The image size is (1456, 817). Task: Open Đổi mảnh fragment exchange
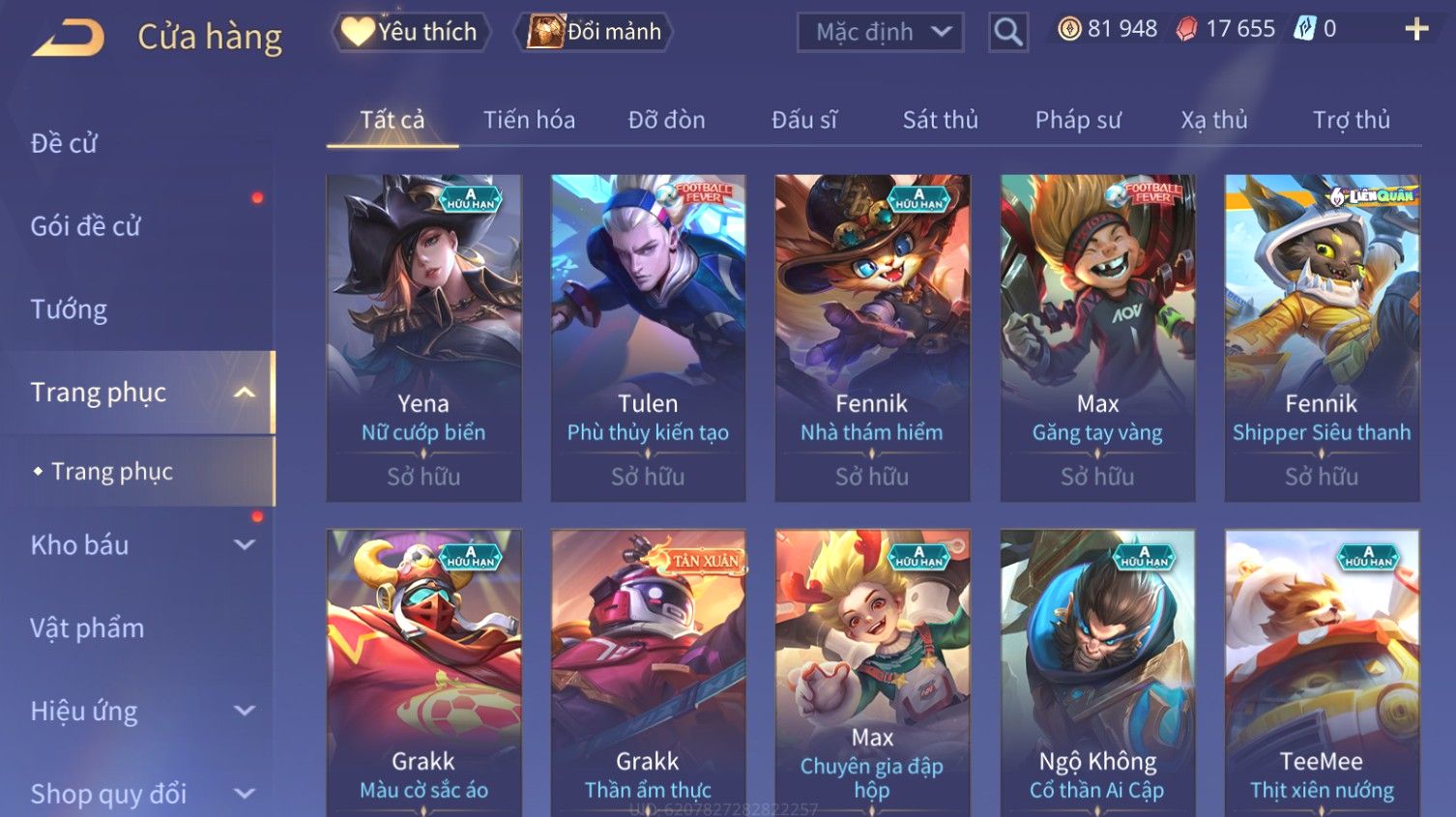point(595,32)
